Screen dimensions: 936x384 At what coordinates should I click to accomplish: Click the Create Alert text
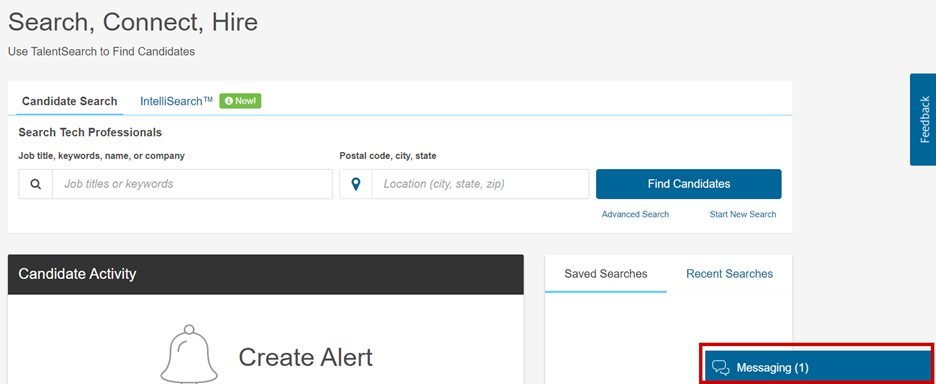click(306, 357)
